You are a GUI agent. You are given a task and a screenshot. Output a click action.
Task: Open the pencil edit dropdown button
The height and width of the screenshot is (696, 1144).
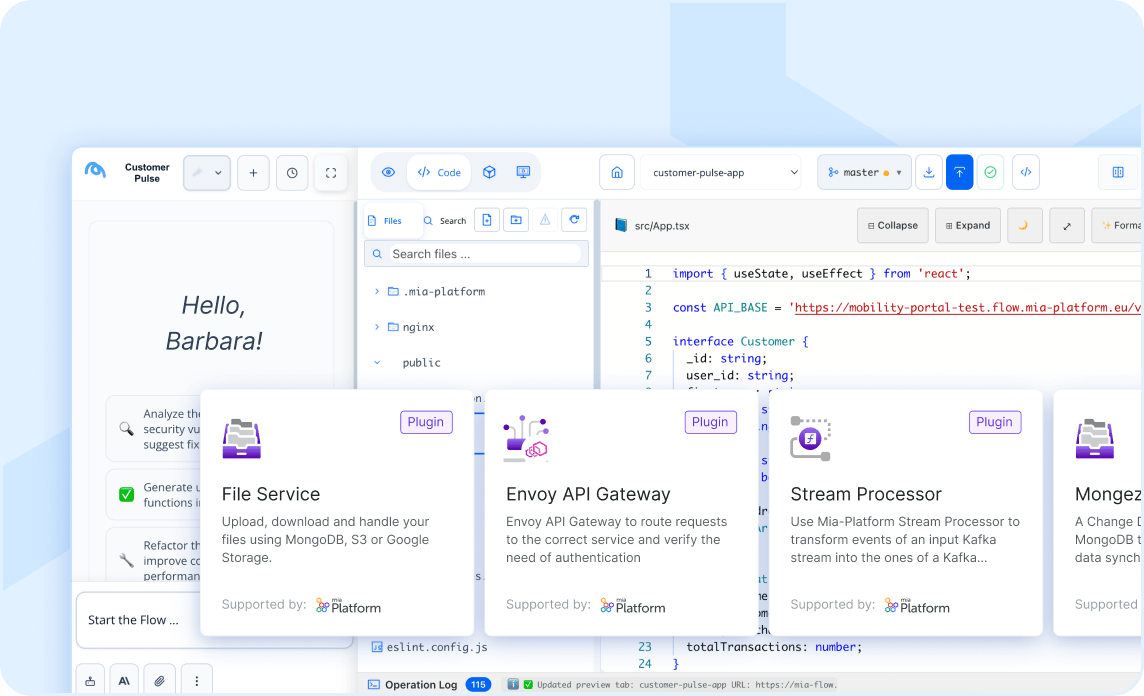click(206, 173)
